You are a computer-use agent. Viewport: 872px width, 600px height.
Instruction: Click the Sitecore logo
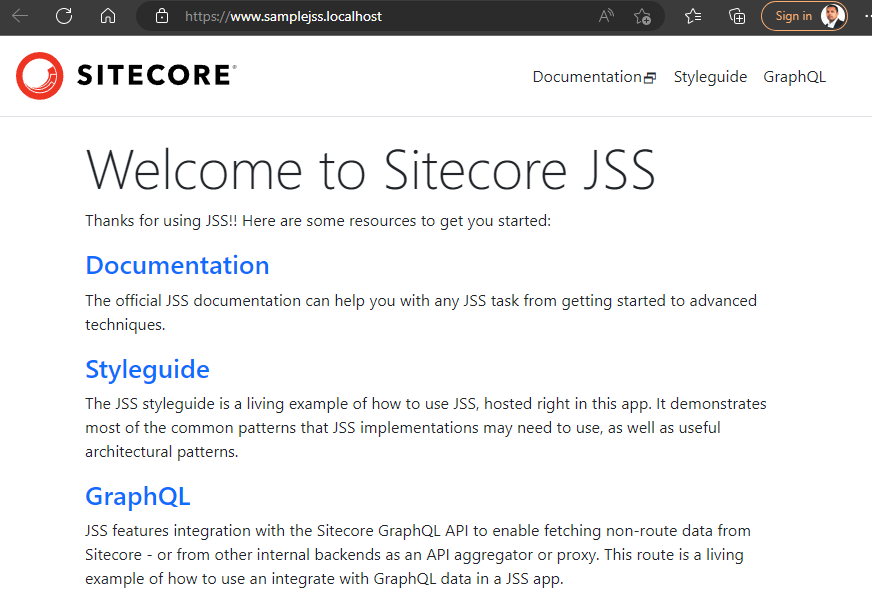pyautogui.click(x=126, y=76)
